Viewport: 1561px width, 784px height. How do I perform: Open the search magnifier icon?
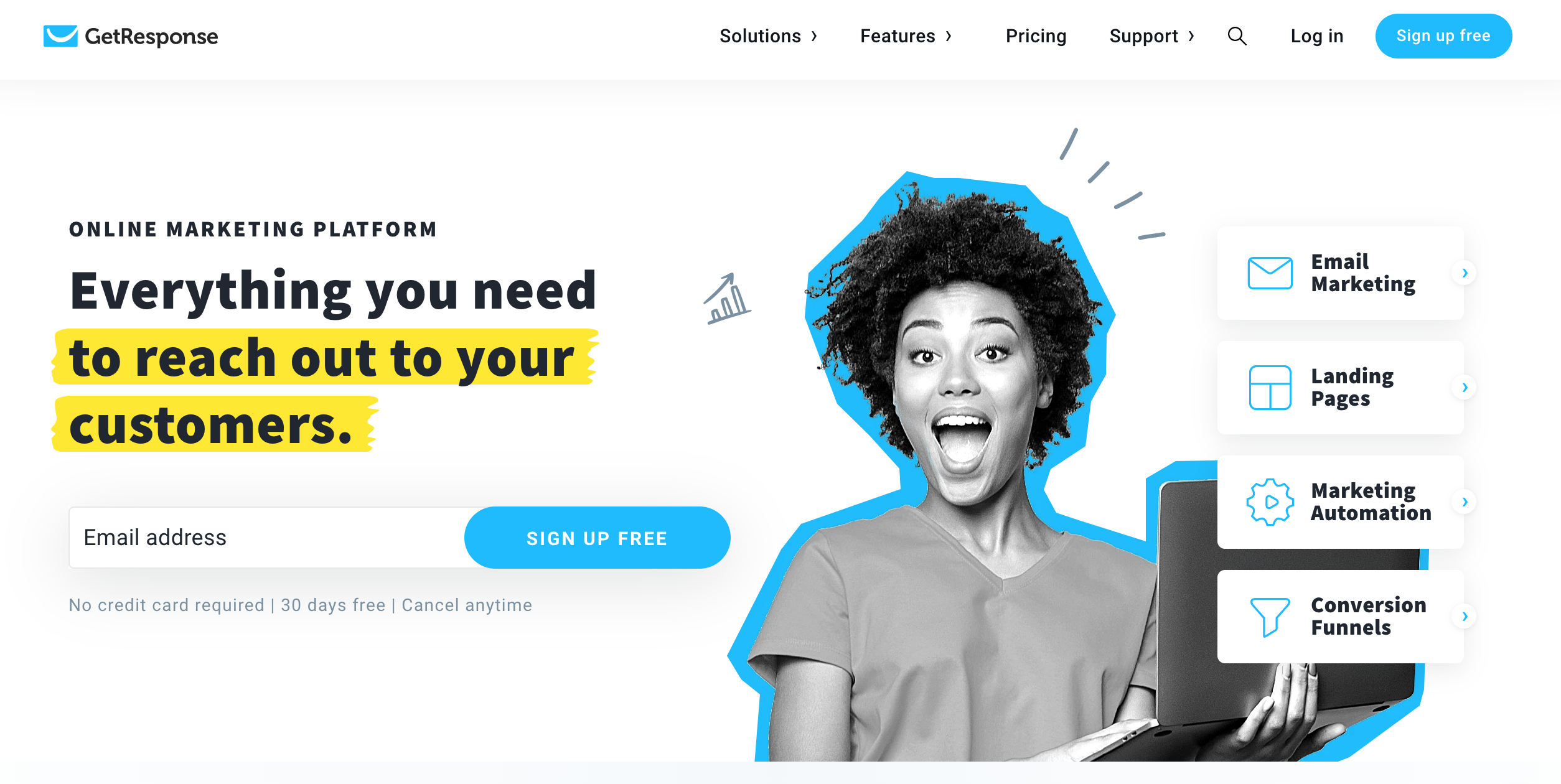click(x=1237, y=36)
